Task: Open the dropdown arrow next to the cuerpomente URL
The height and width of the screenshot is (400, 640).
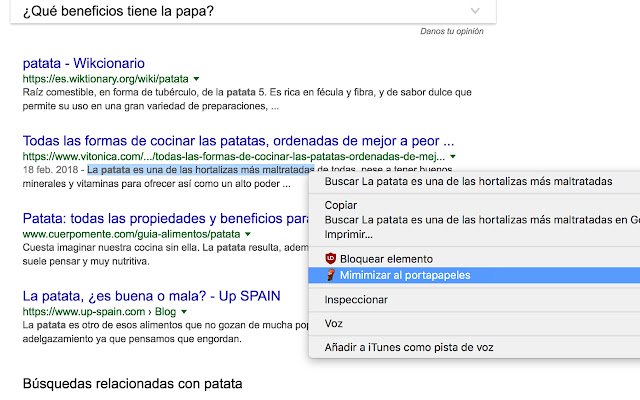Action: pyautogui.click(x=248, y=234)
